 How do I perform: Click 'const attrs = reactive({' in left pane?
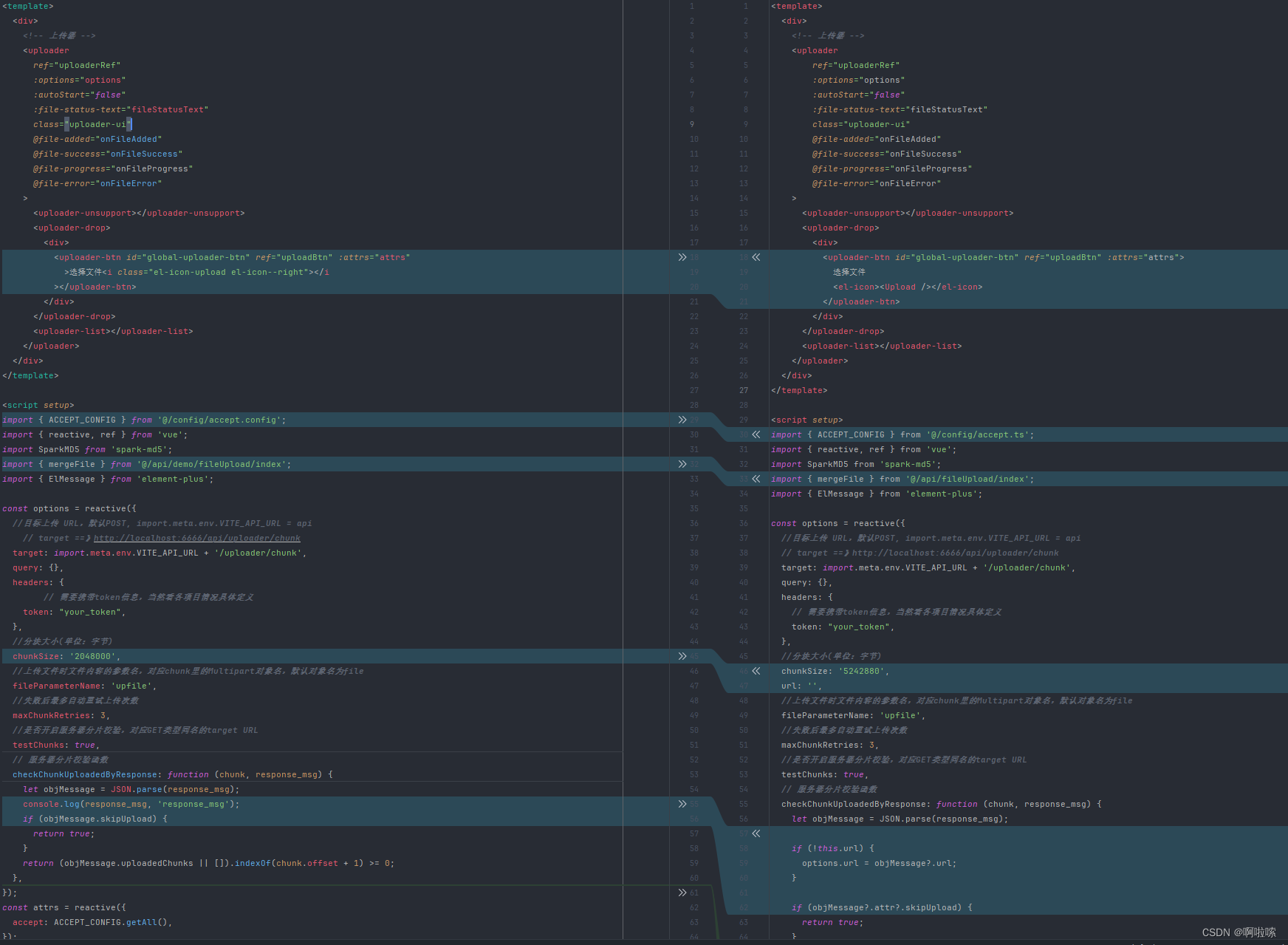64,907
